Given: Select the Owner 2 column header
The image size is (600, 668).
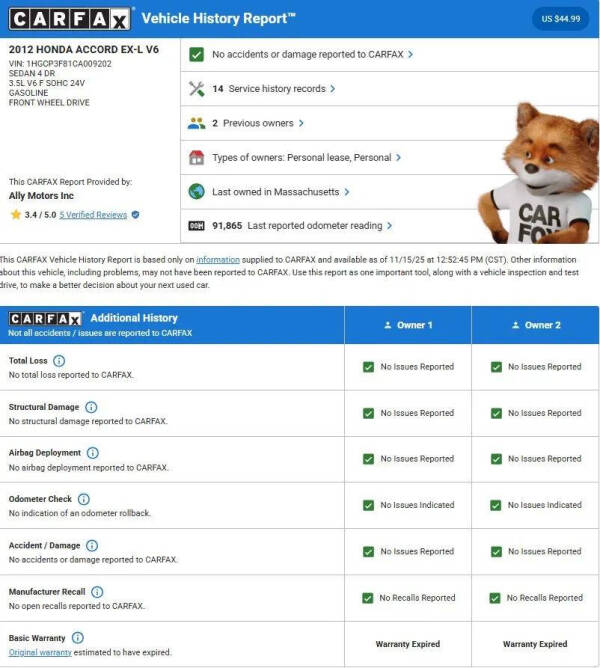Looking at the screenshot, I should 535,325.
